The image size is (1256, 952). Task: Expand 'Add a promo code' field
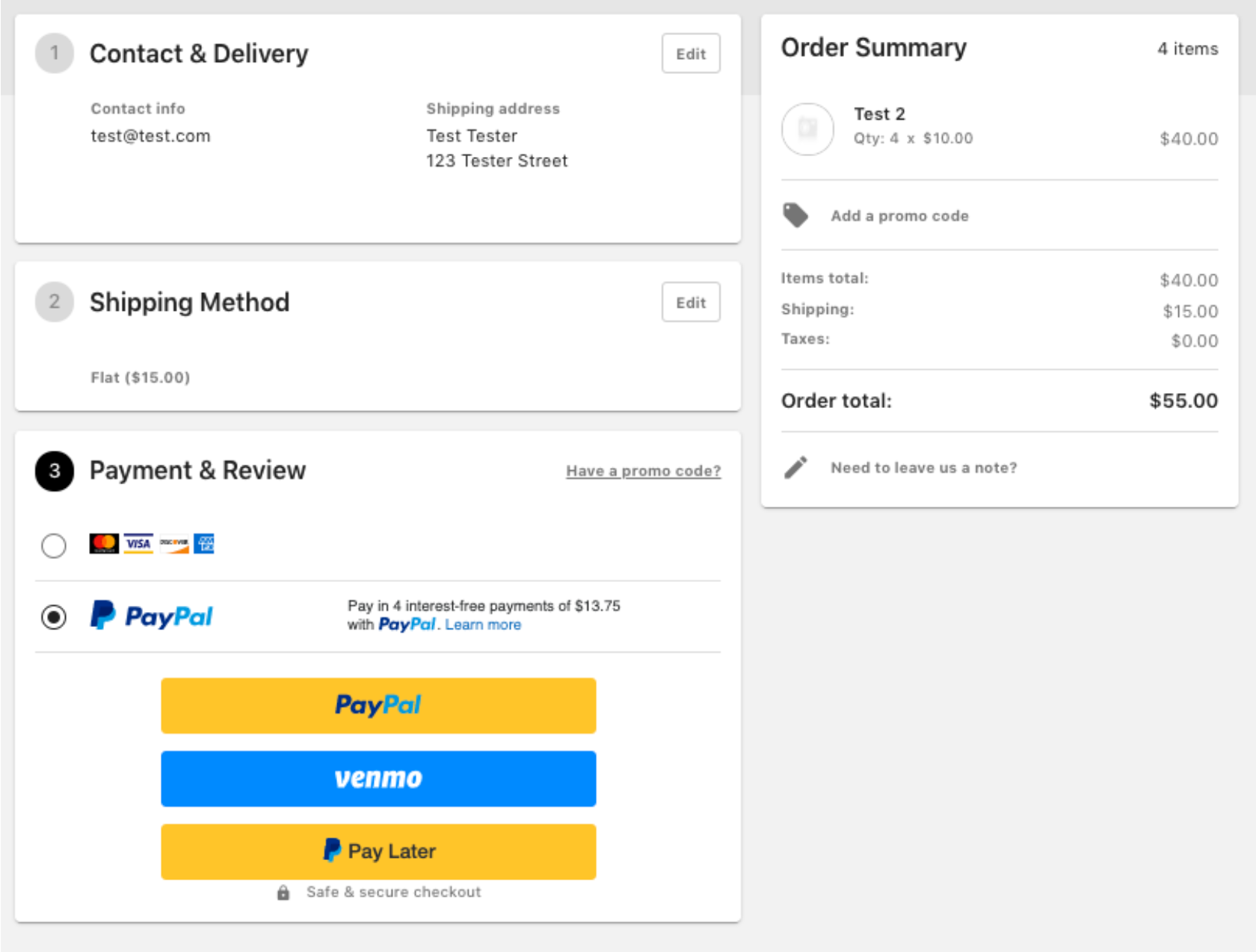tap(899, 216)
